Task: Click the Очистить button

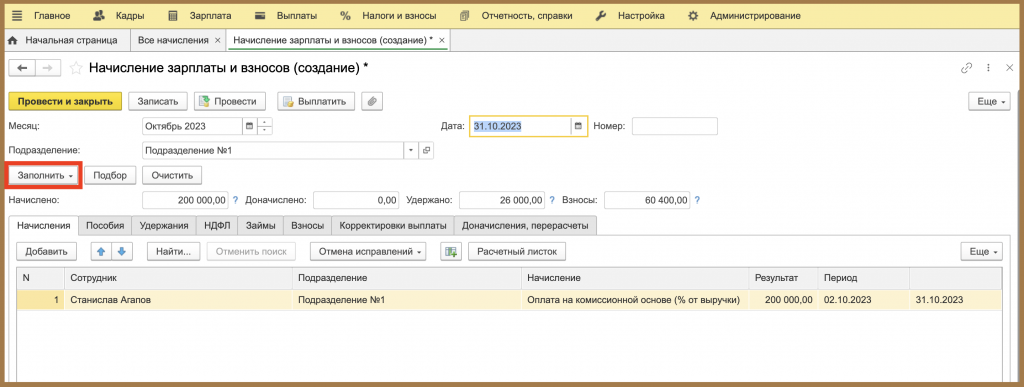Action: 172,176
